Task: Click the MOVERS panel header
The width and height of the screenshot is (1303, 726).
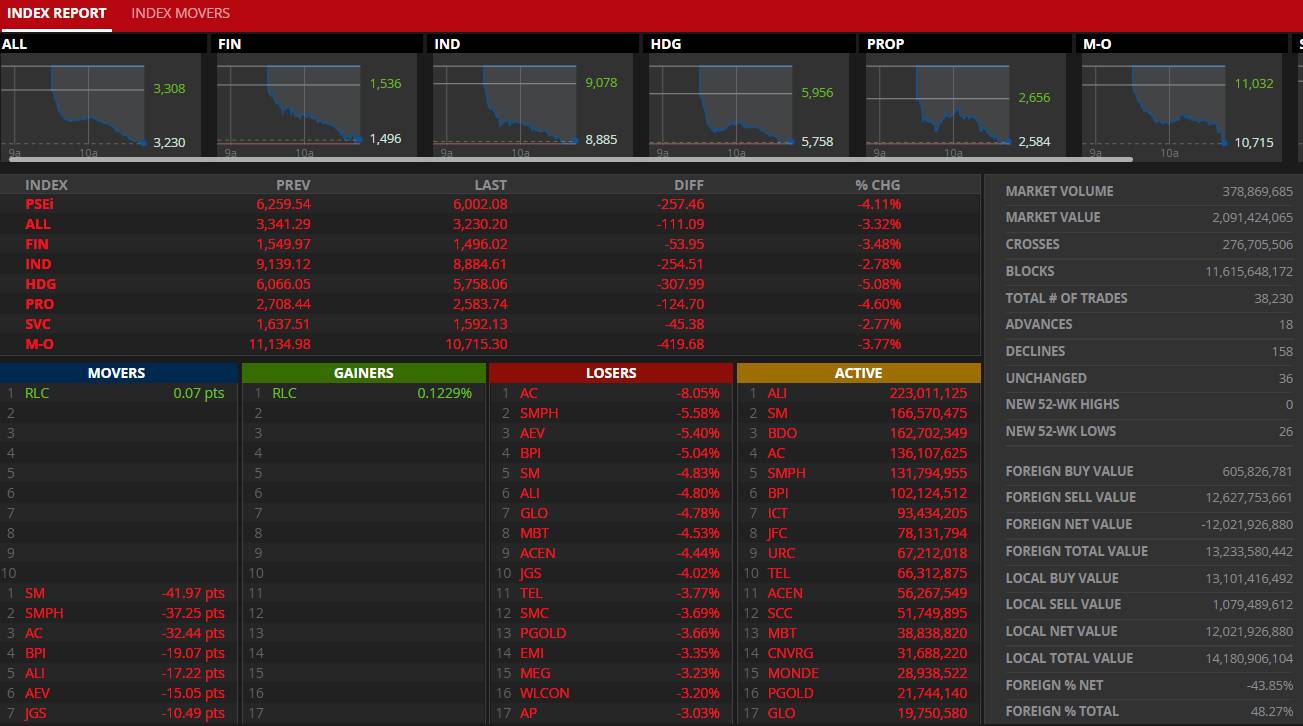Action: (x=116, y=372)
